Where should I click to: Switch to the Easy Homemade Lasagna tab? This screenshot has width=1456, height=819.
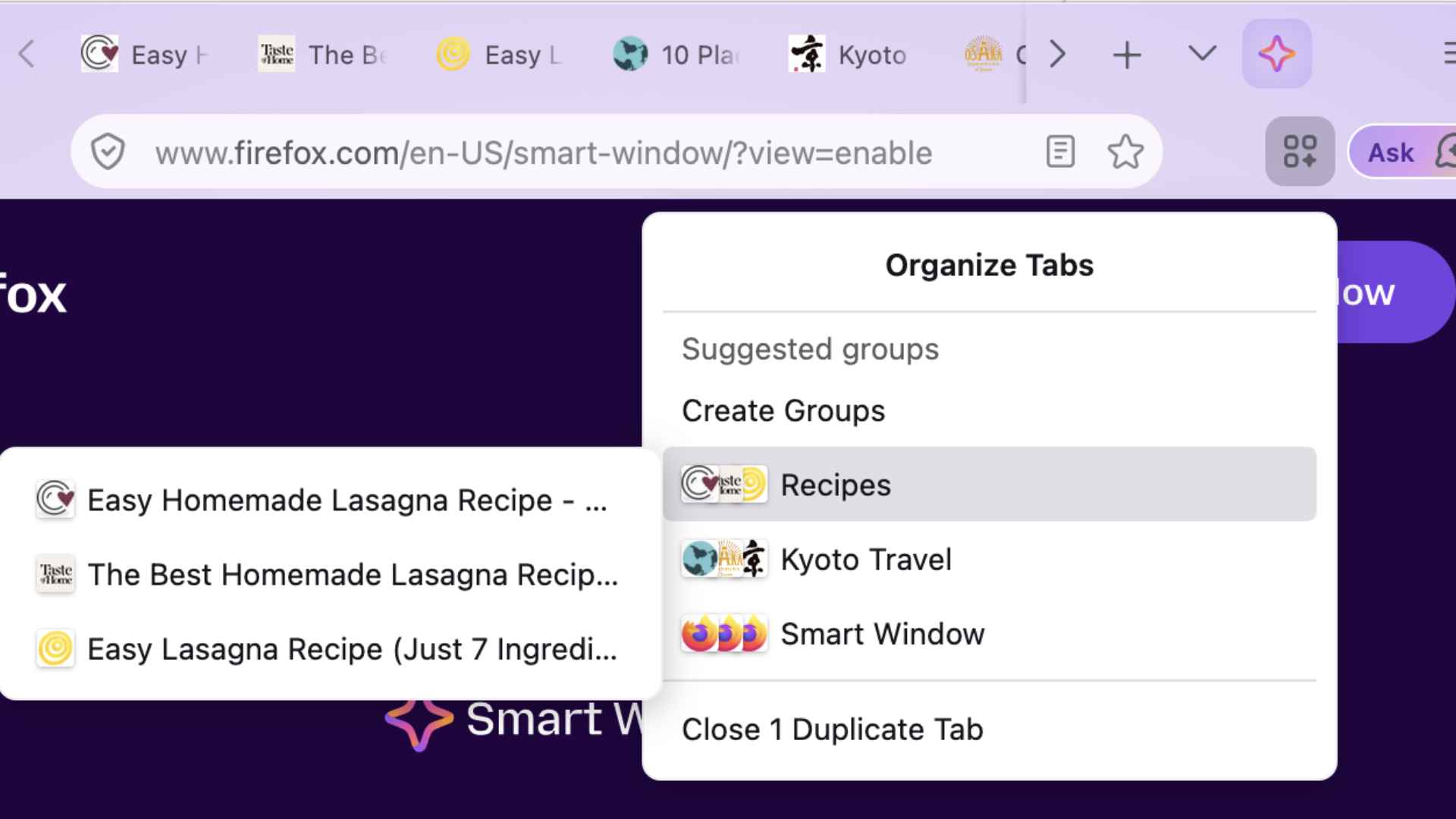pos(143,55)
